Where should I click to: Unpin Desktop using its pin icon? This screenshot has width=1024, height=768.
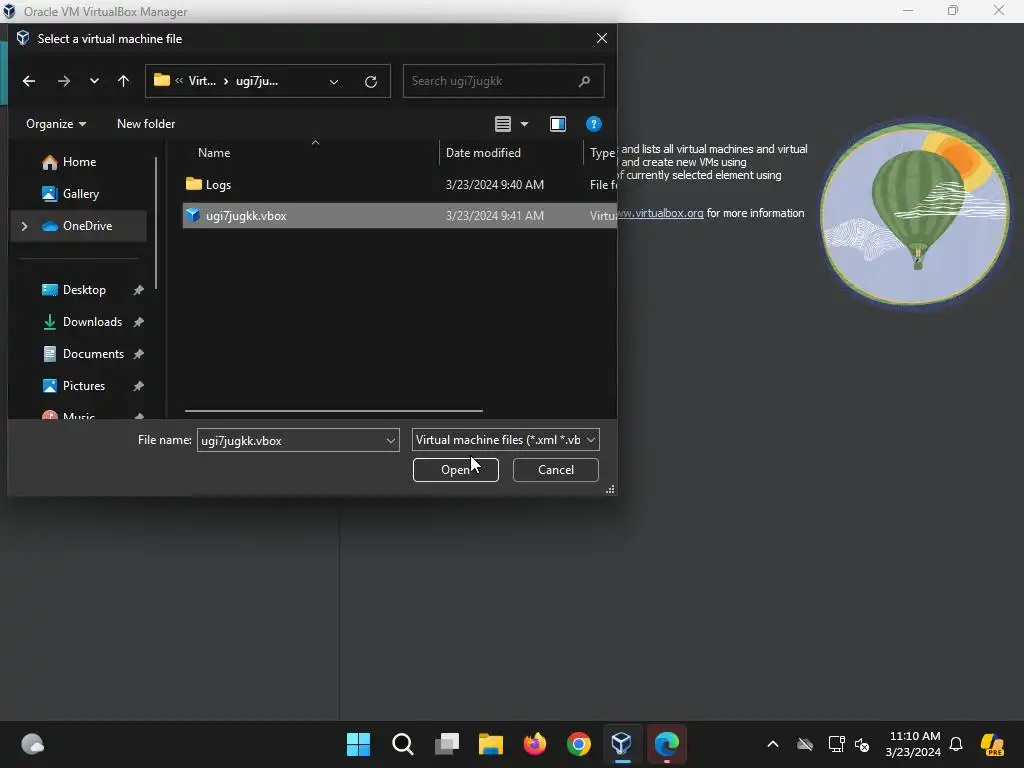[138, 290]
